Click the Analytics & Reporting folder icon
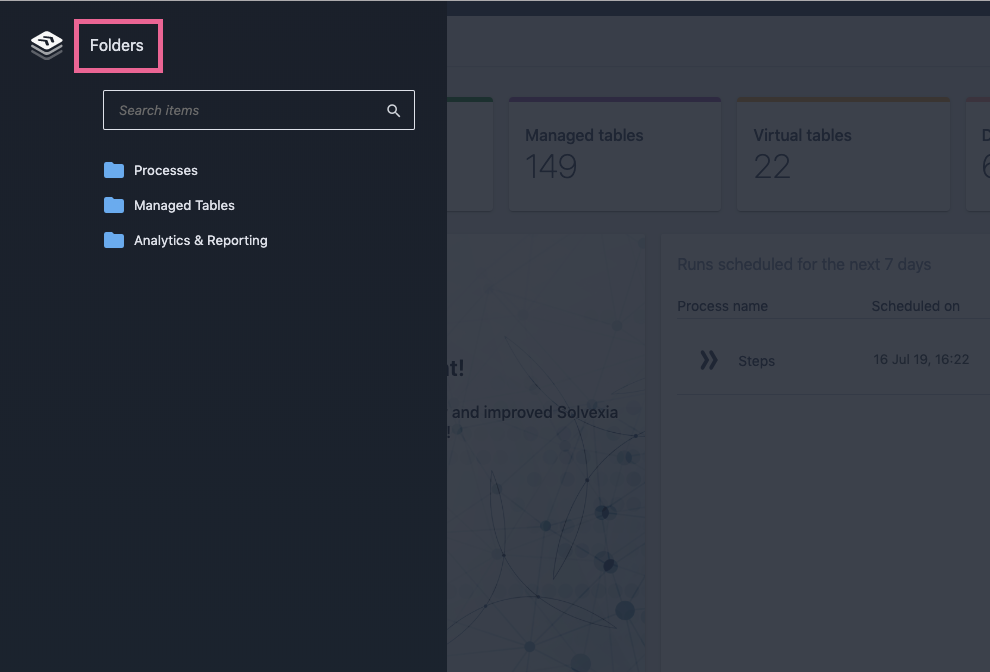This screenshot has width=990, height=672. 114,240
